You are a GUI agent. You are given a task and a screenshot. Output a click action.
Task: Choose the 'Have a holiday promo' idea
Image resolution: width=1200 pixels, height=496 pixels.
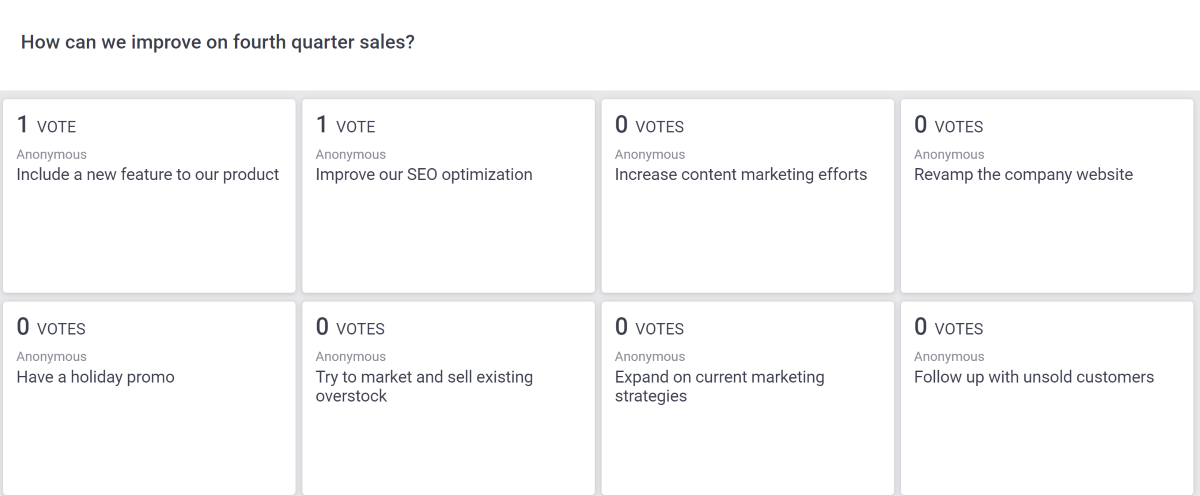pos(96,377)
